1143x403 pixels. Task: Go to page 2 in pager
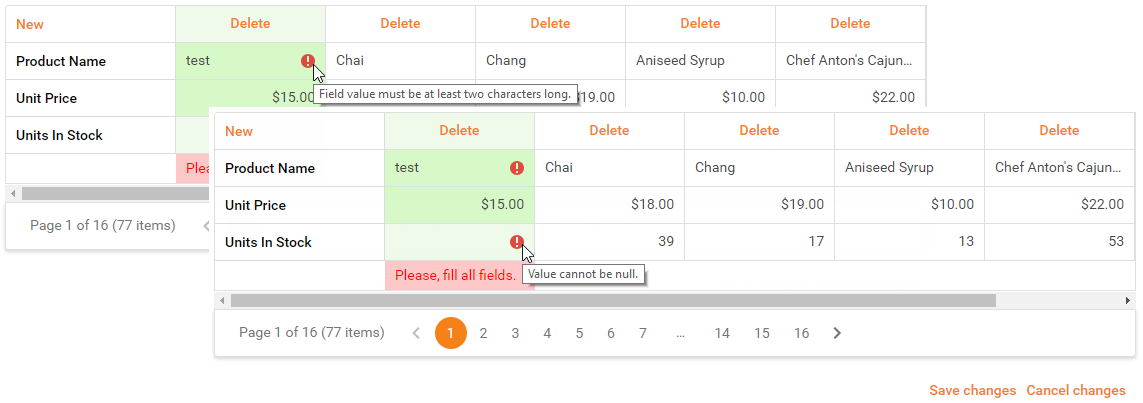(483, 333)
